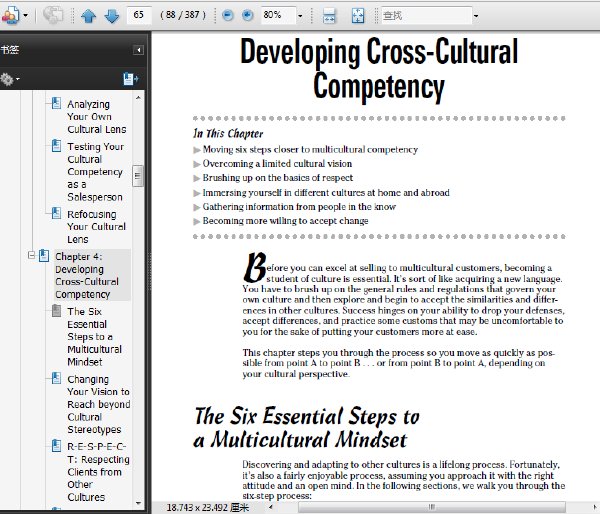Click line Moving six steps closer to multicultural competency
Screen dimensions: 600x514
[x=310, y=149]
